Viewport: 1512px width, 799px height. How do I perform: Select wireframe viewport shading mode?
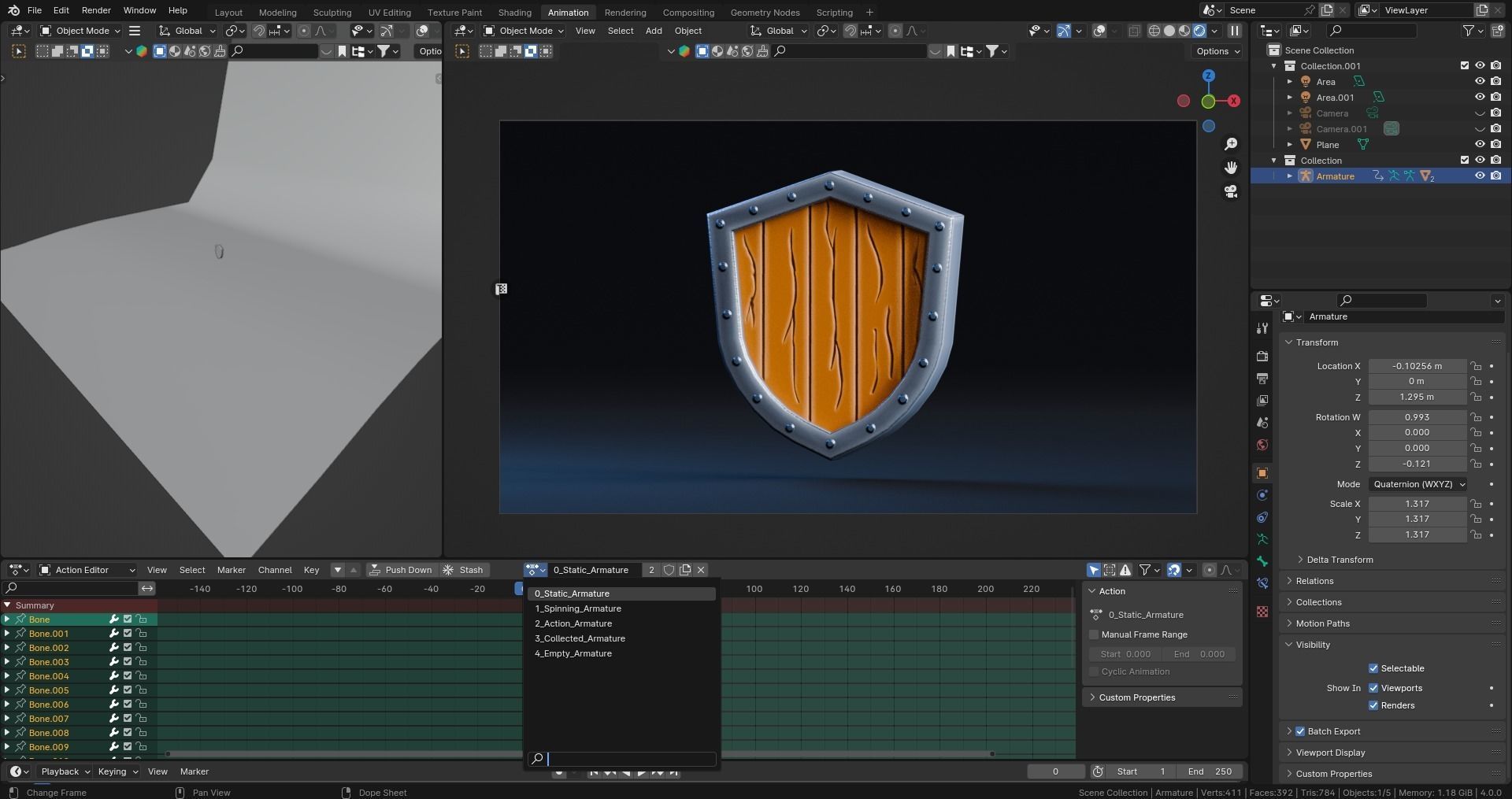click(x=1154, y=31)
